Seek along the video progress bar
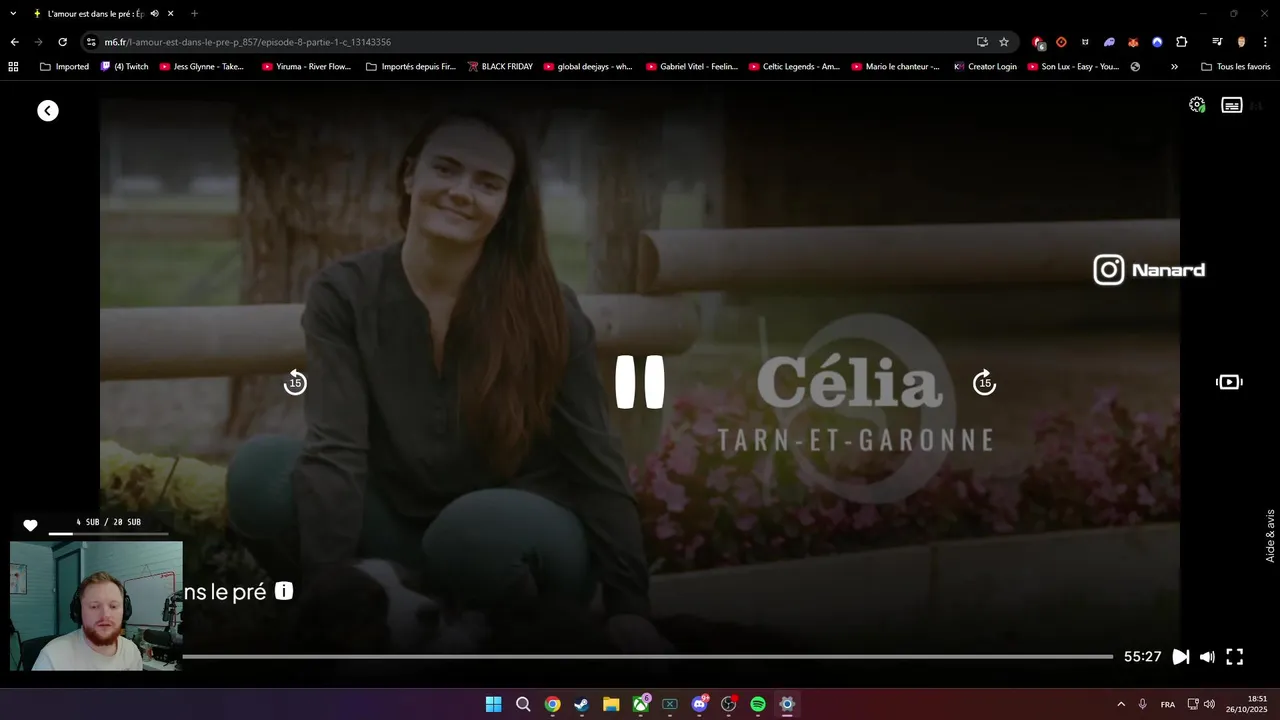 (647, 657)
